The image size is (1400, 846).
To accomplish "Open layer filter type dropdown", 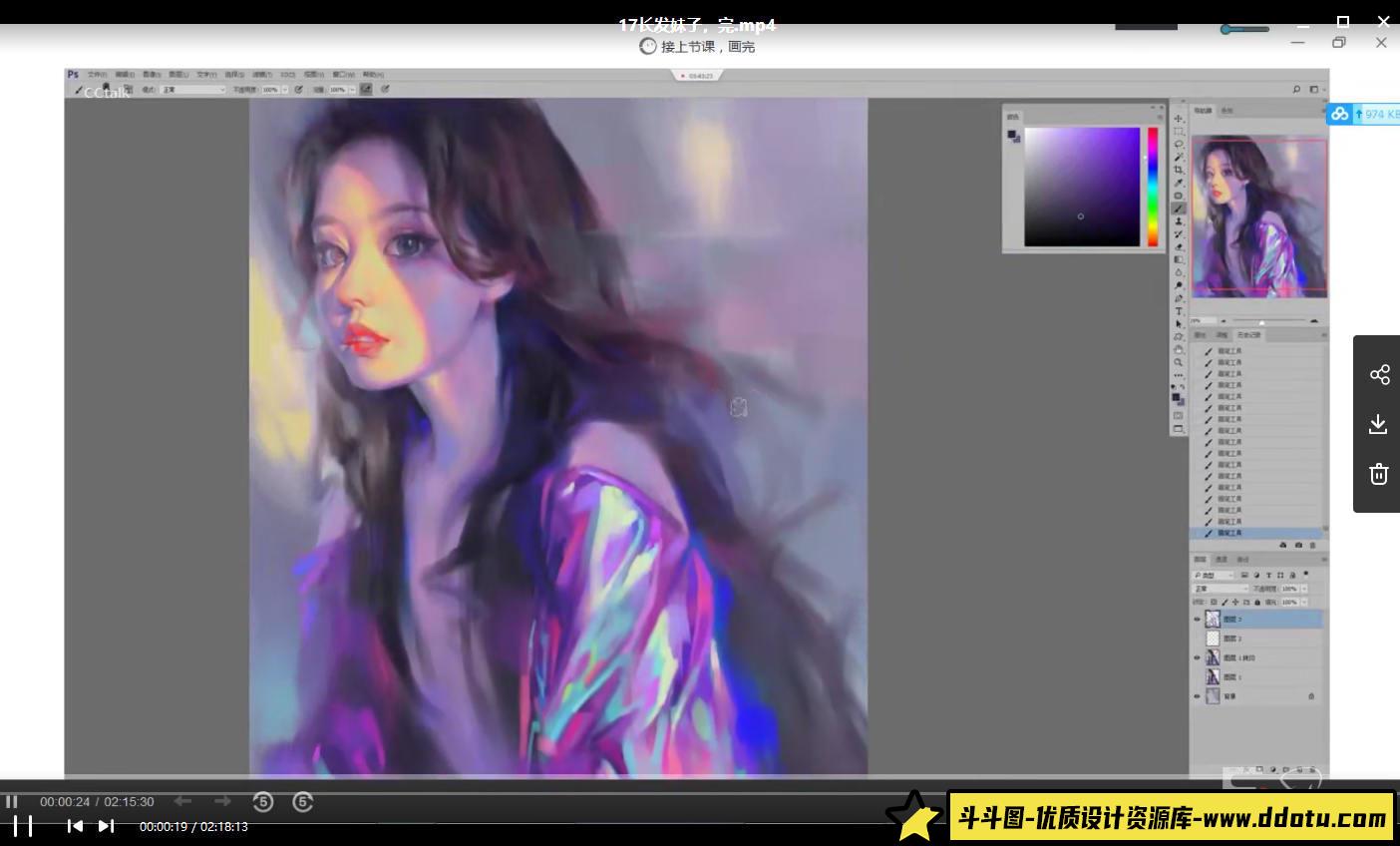I will click(x=1214, y=576).
